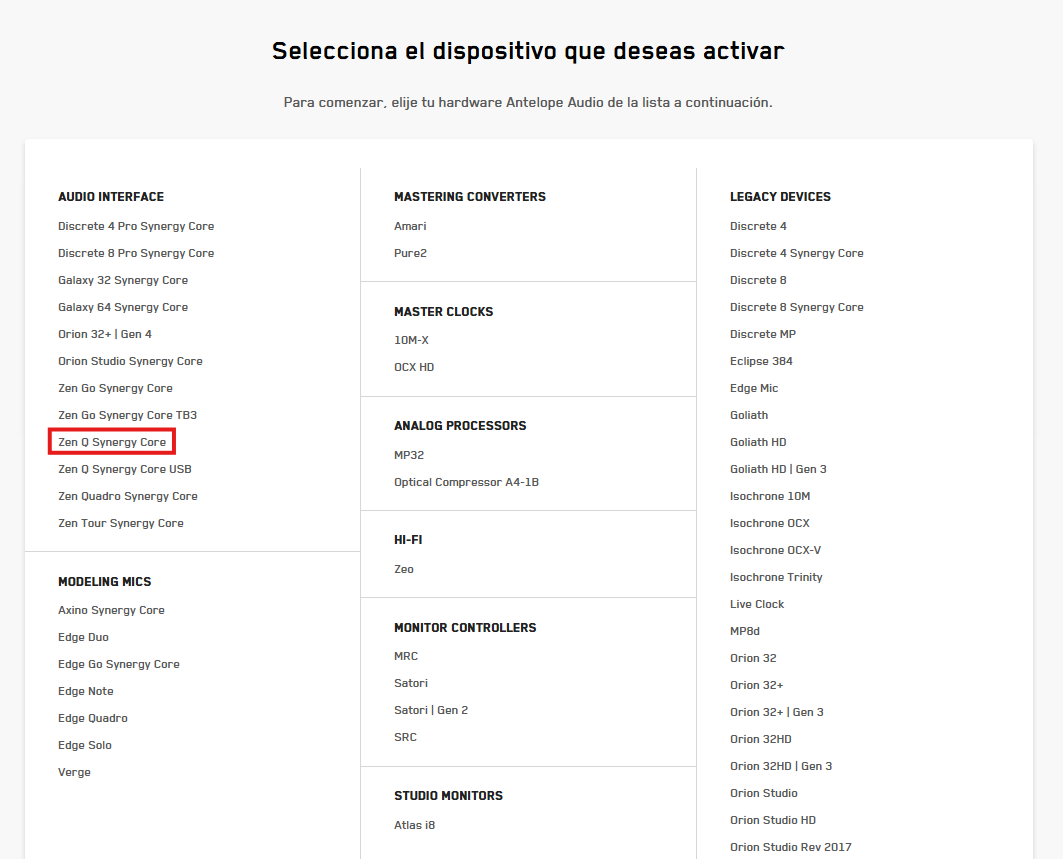The height and width of the screenshot is (859, 1063).
Task: Select Satori | Gen 2
Action: (x=431, y=710)
